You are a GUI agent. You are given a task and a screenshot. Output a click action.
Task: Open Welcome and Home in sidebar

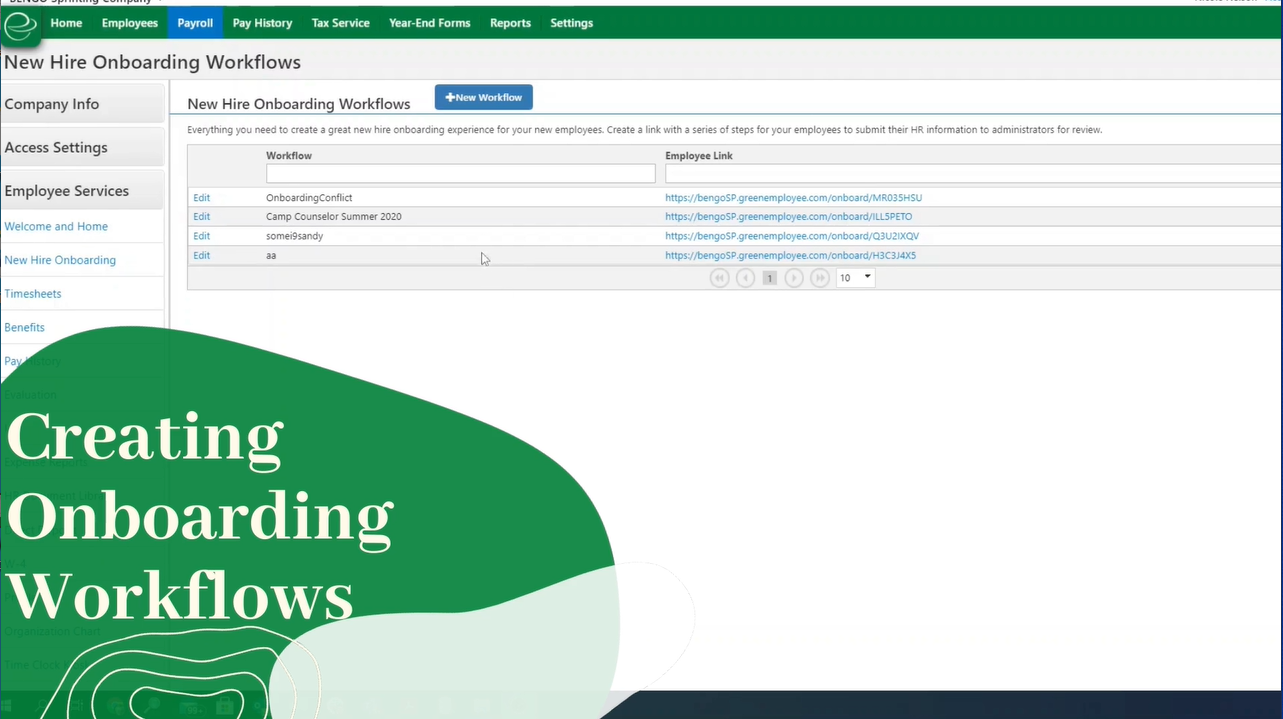(x=56, y=226)
